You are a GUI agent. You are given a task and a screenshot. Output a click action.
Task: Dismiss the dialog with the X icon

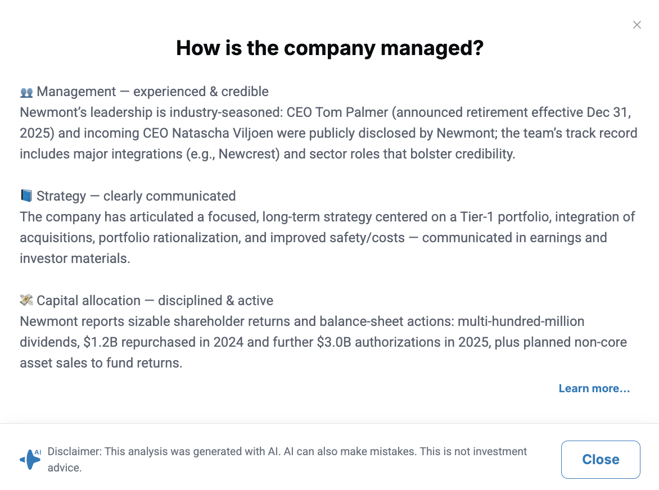point(637,25)
